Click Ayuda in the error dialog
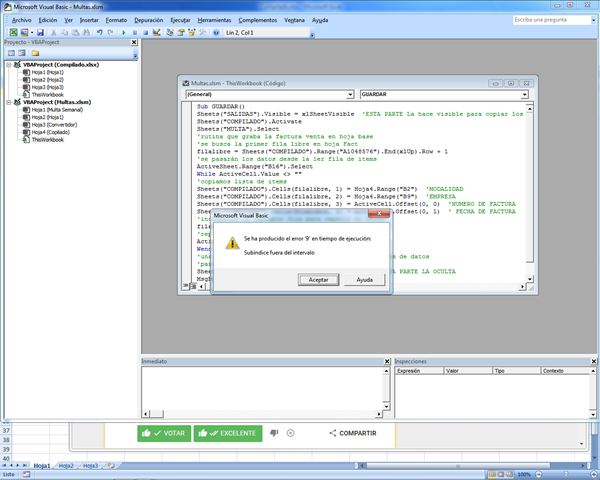The width and height of the screenshot is (600, 480). coord(365,280)
